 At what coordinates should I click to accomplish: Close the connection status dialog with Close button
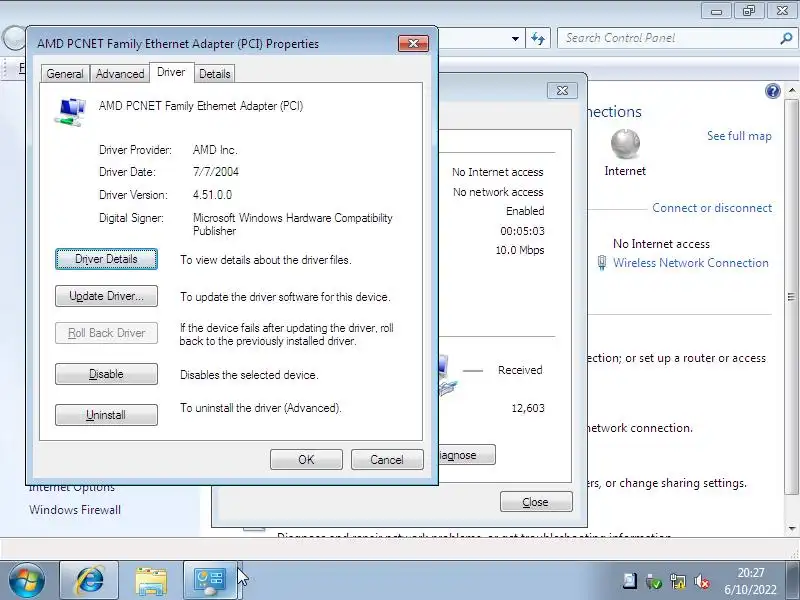click(536, 502)
